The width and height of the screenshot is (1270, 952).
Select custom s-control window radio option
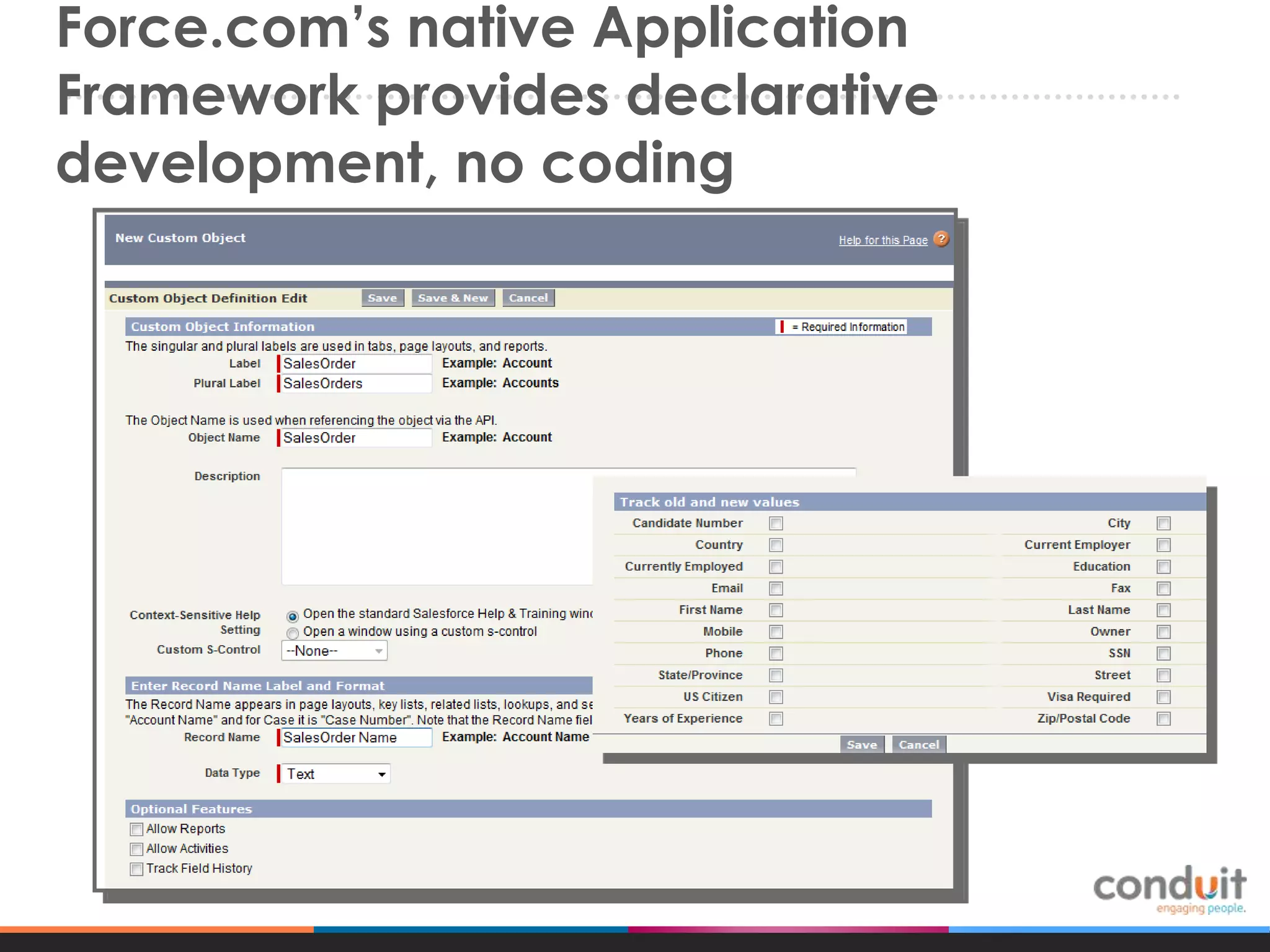point(293,633)
